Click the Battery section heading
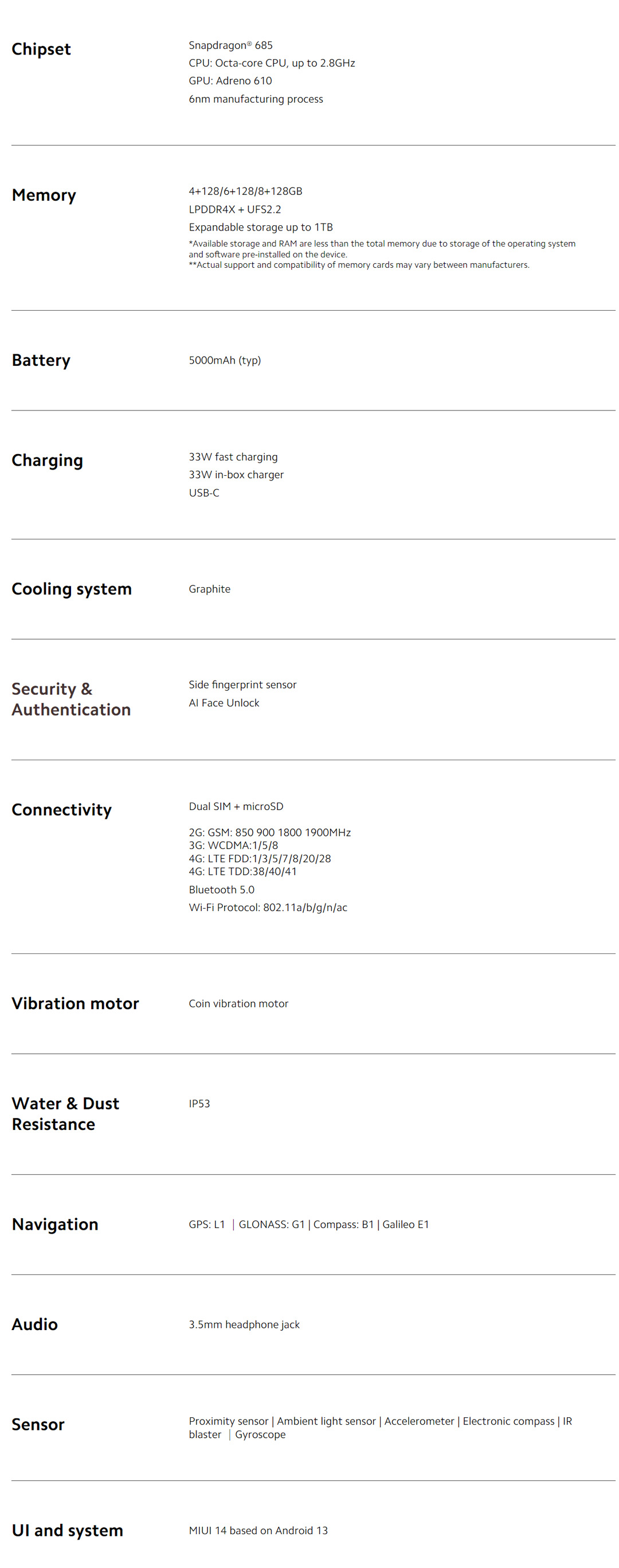619x1568 pixels. [x=41, y=359]
